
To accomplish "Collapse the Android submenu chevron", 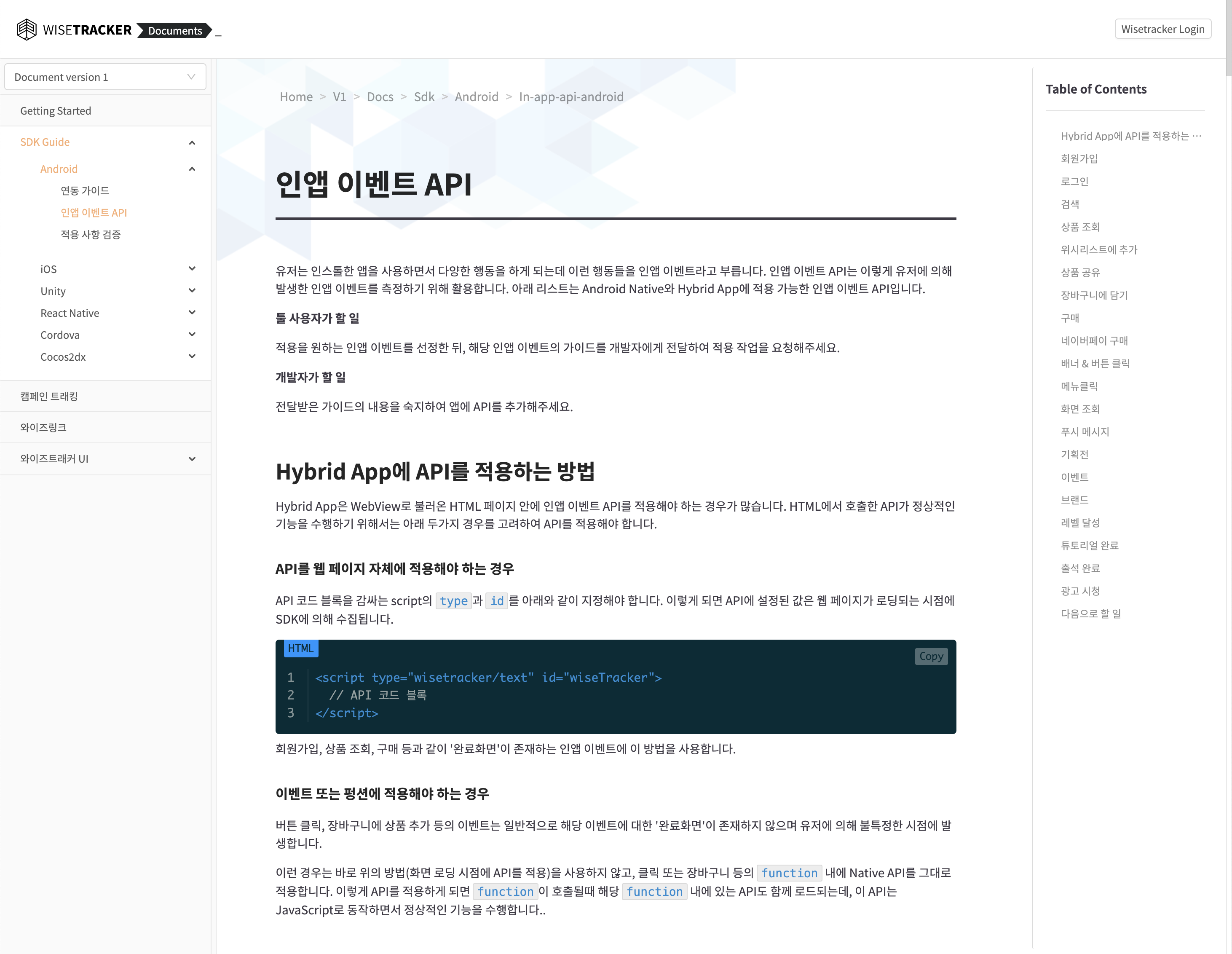I will [192, 169].
